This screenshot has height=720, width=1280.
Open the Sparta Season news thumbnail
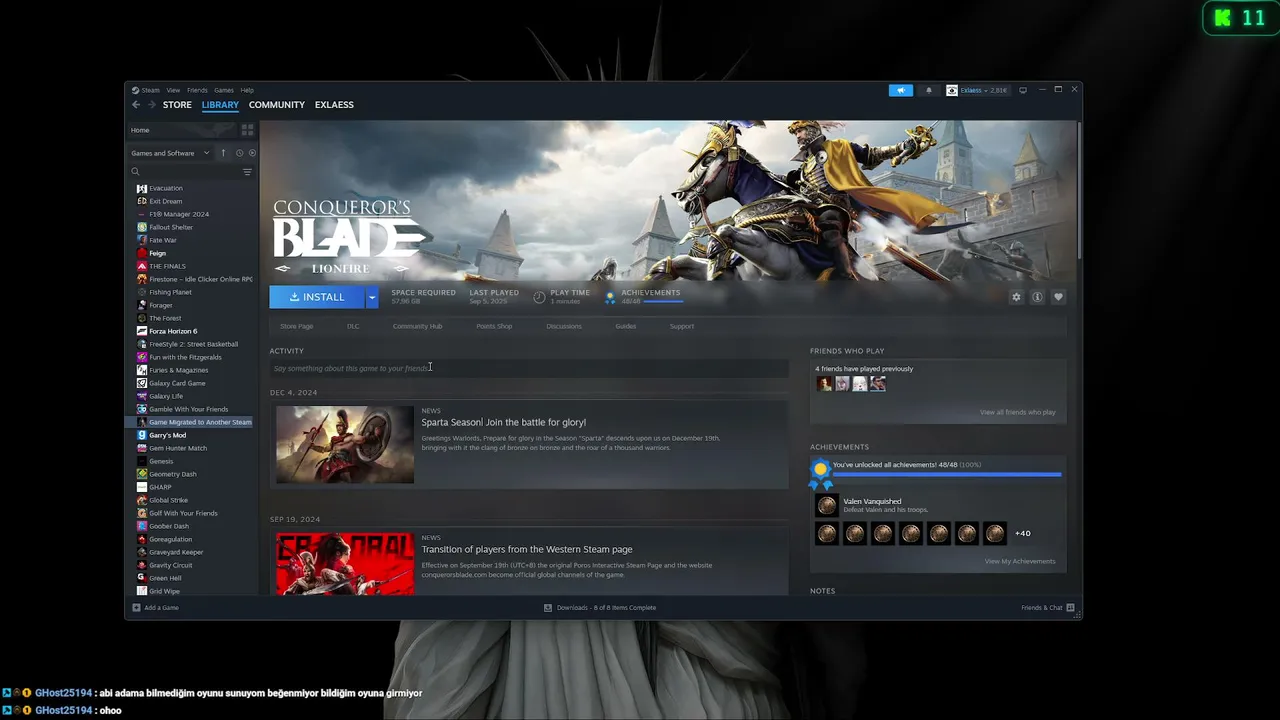pyautogui.click(x=345, y=445)
